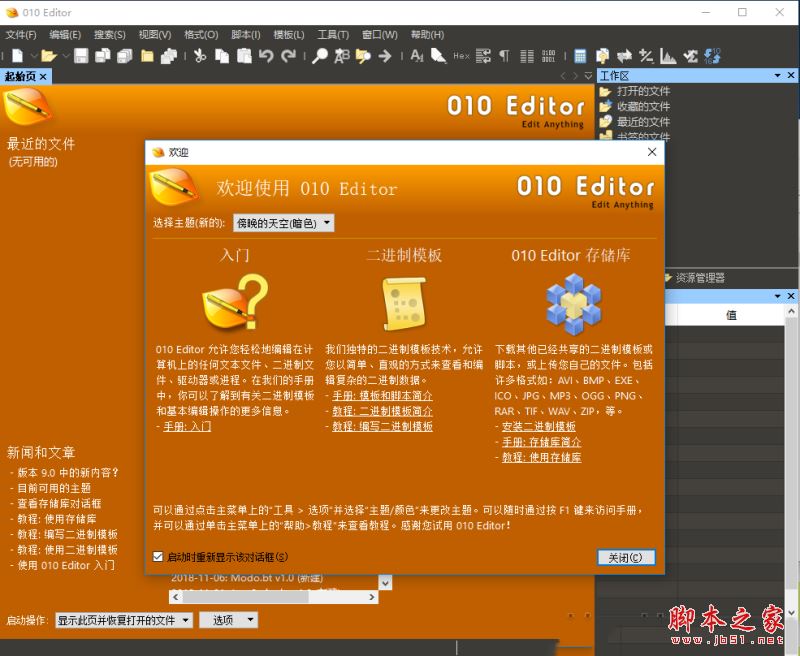
Task: Click the column lines view icon
Action: [x=527, y=55]
